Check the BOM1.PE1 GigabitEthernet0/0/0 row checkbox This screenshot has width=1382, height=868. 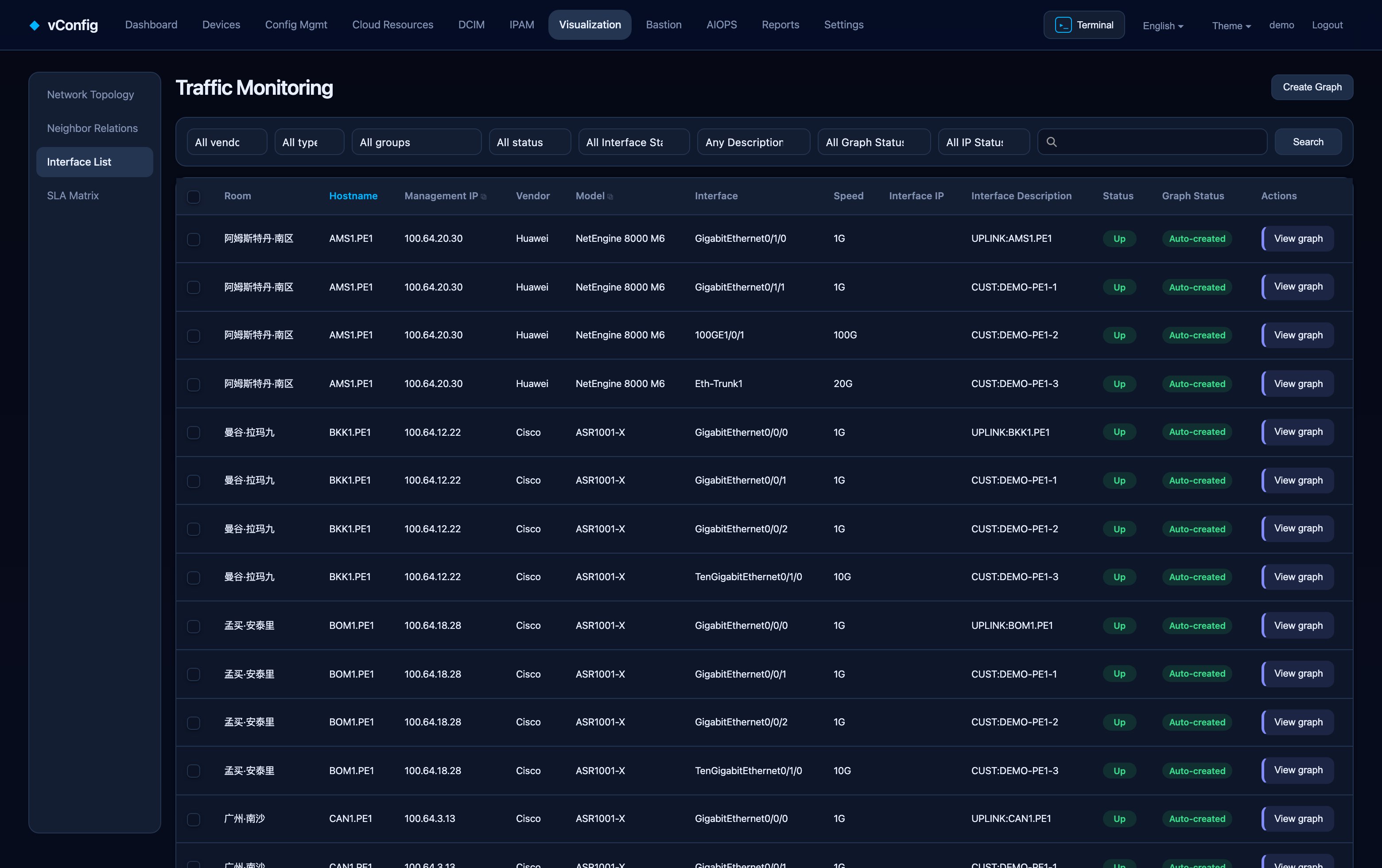(194, 627)
